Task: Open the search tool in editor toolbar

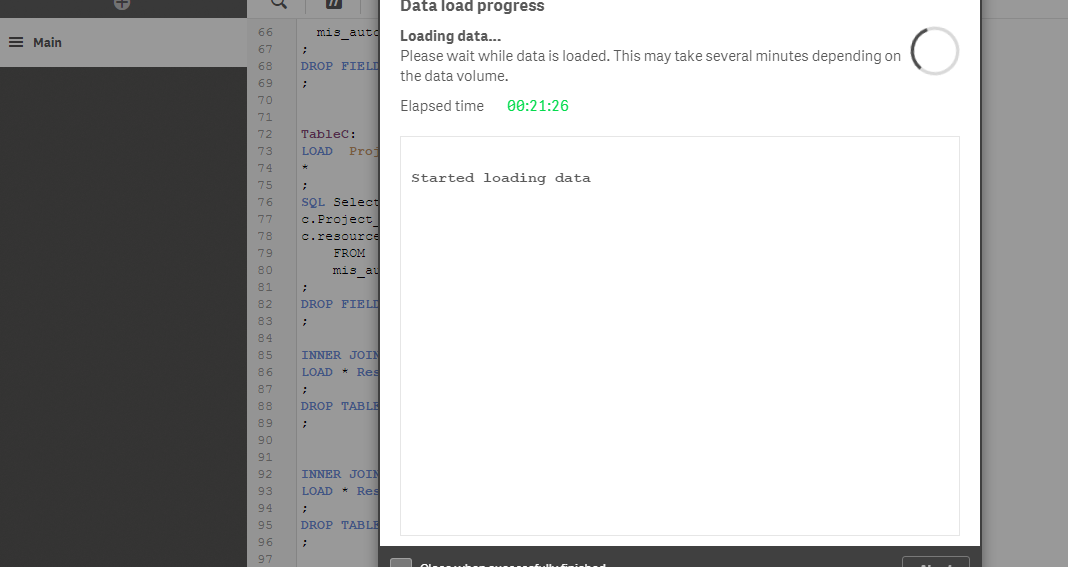Action: click(x=279, y=3)
